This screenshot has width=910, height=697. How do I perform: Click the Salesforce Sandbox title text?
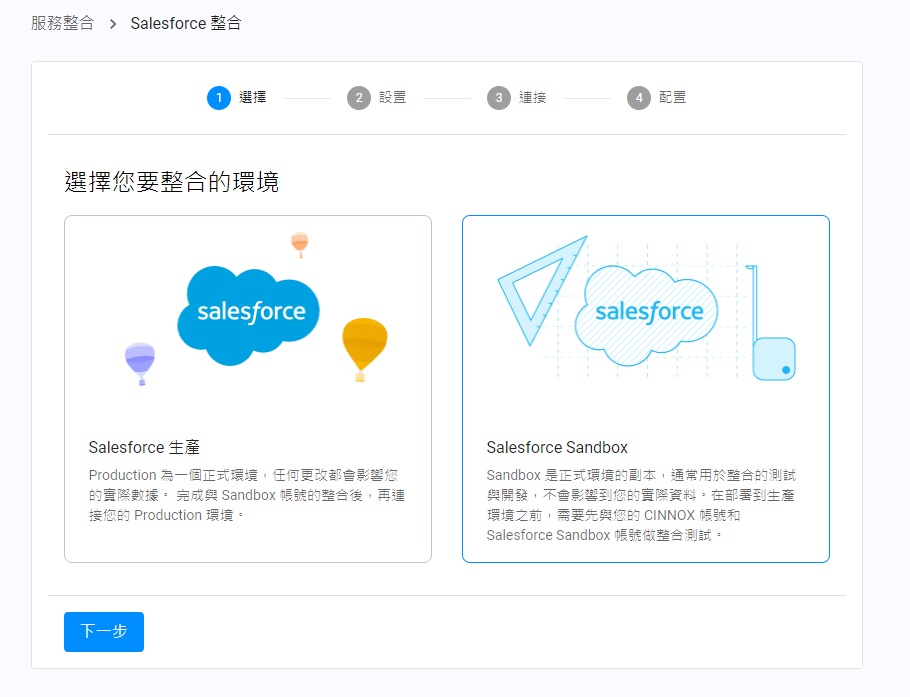point(557,447)
